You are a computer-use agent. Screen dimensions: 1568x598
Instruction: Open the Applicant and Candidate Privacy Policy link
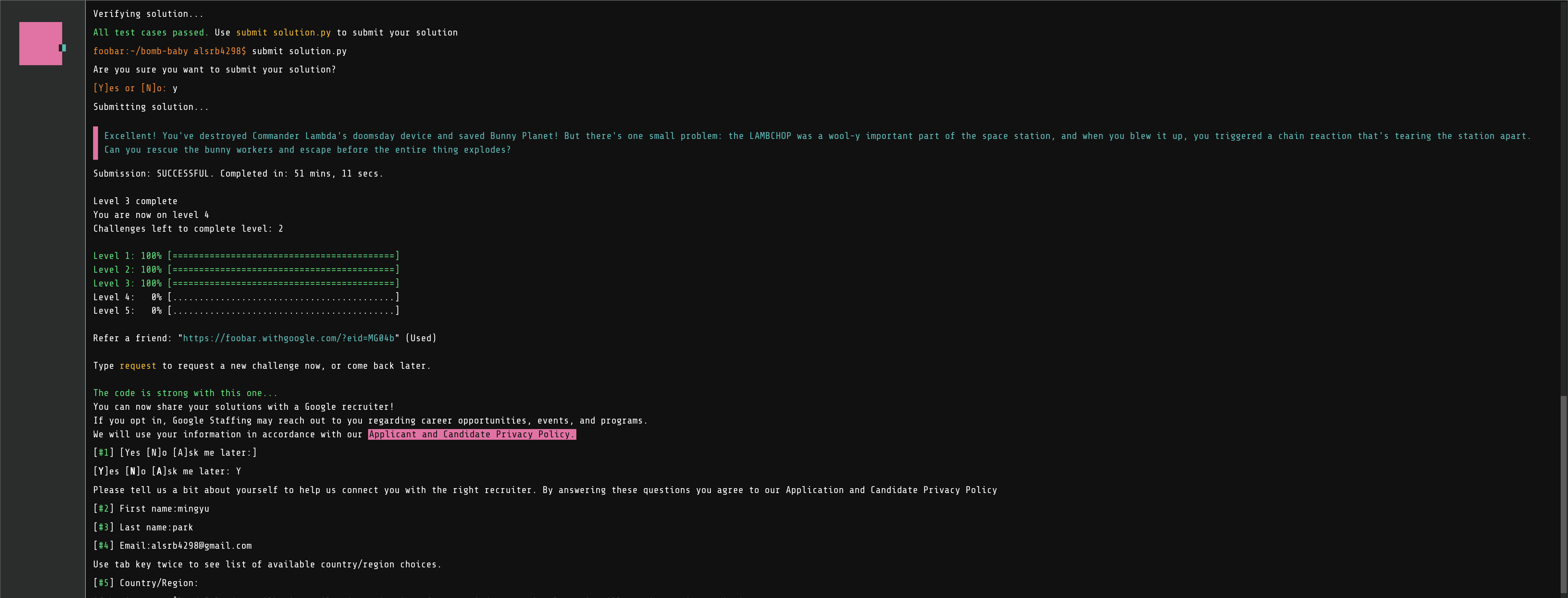coord(471,434)
